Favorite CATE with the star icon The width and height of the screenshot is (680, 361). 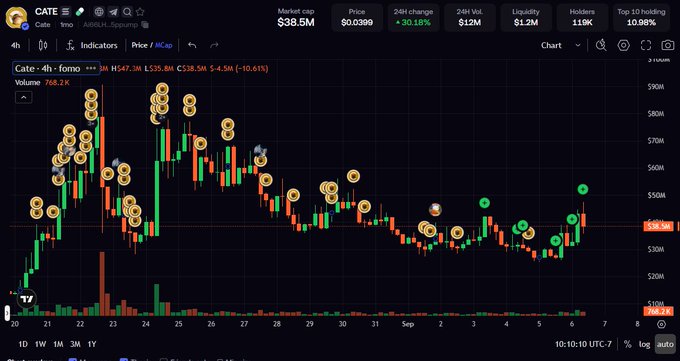coord(140,12)
